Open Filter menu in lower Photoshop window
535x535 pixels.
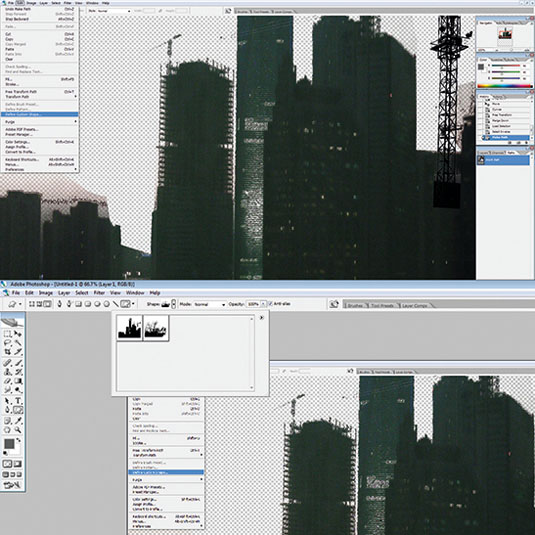[x=99, y=293]
